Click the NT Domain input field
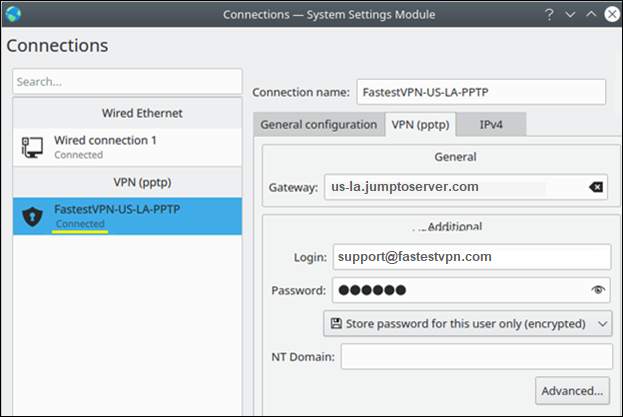The height and width of the screenshot is (417, 623). [476, 357]
